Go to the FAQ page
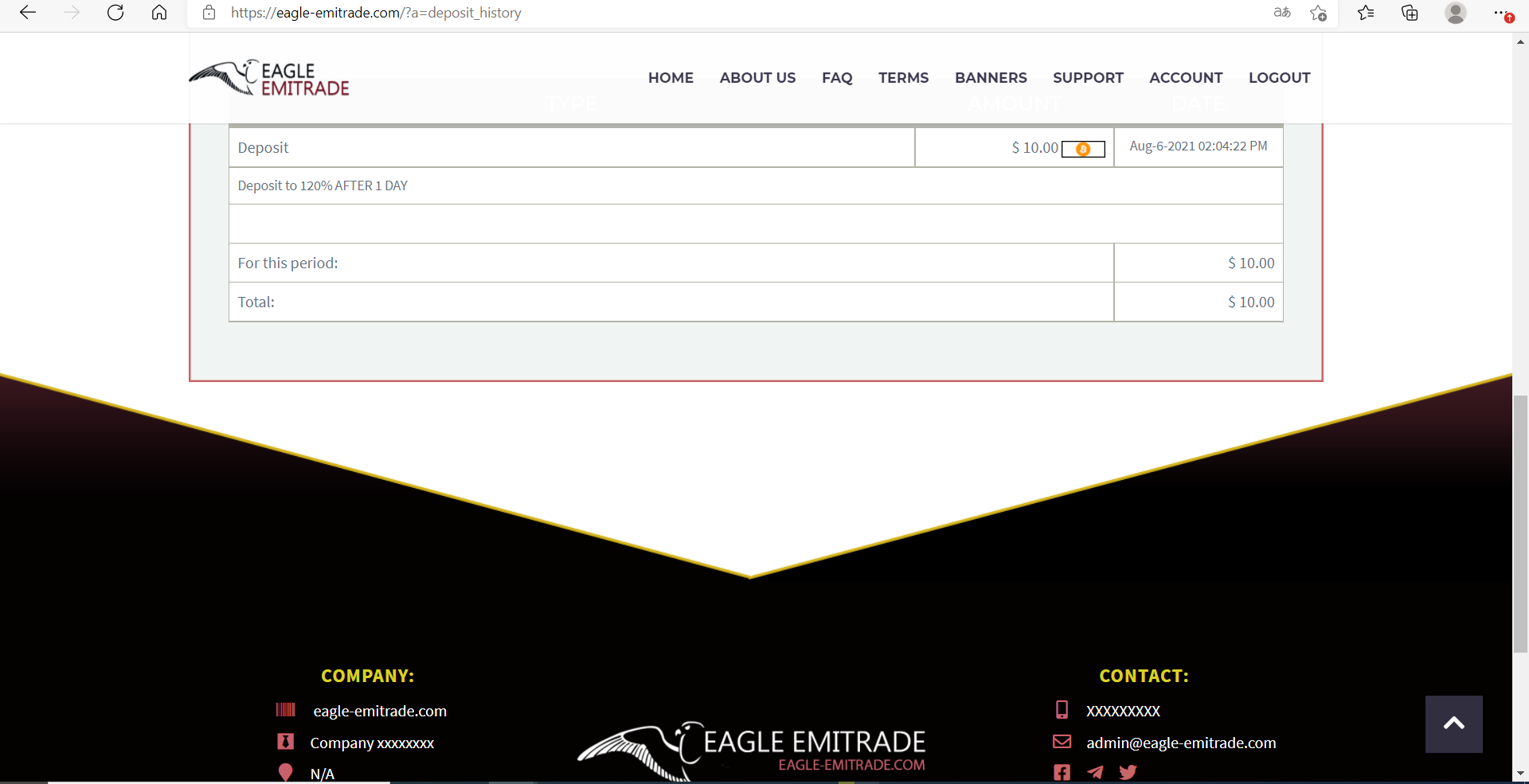This screenshot has width=1529, height=784. click(837, 78)
